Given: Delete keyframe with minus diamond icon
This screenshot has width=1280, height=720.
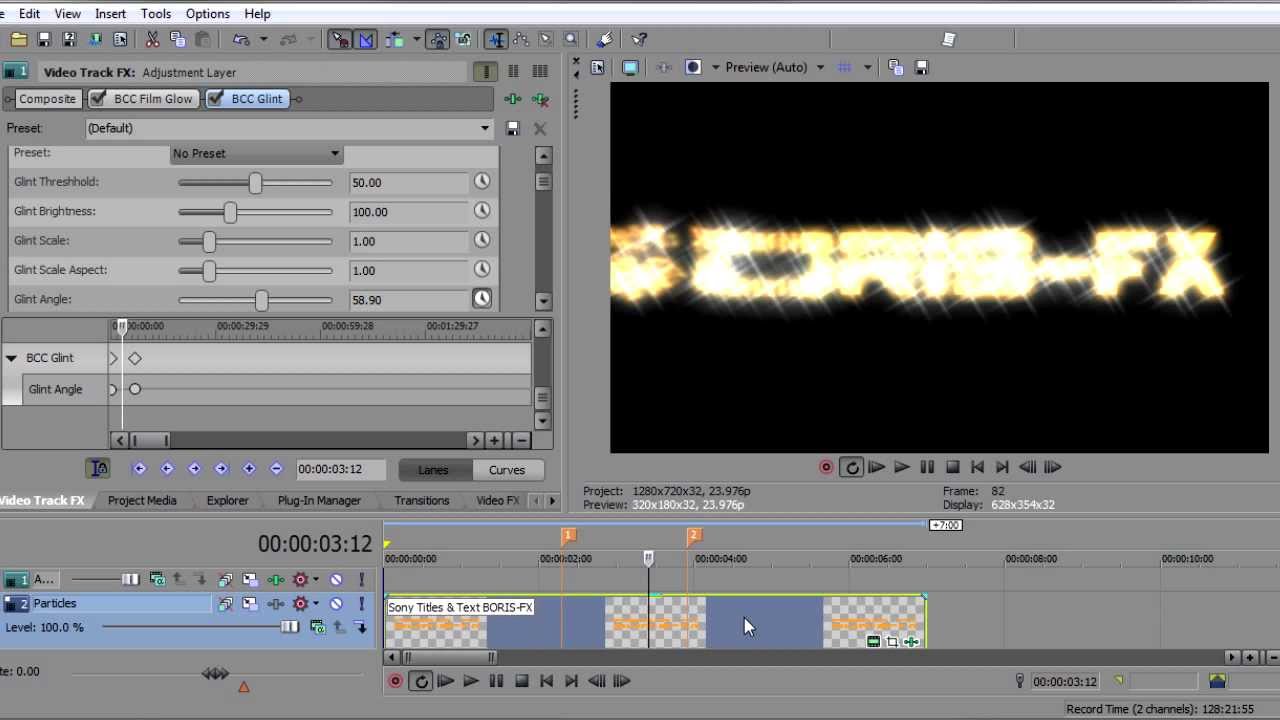Looking at the screenshot, I should tap(276, 469).
